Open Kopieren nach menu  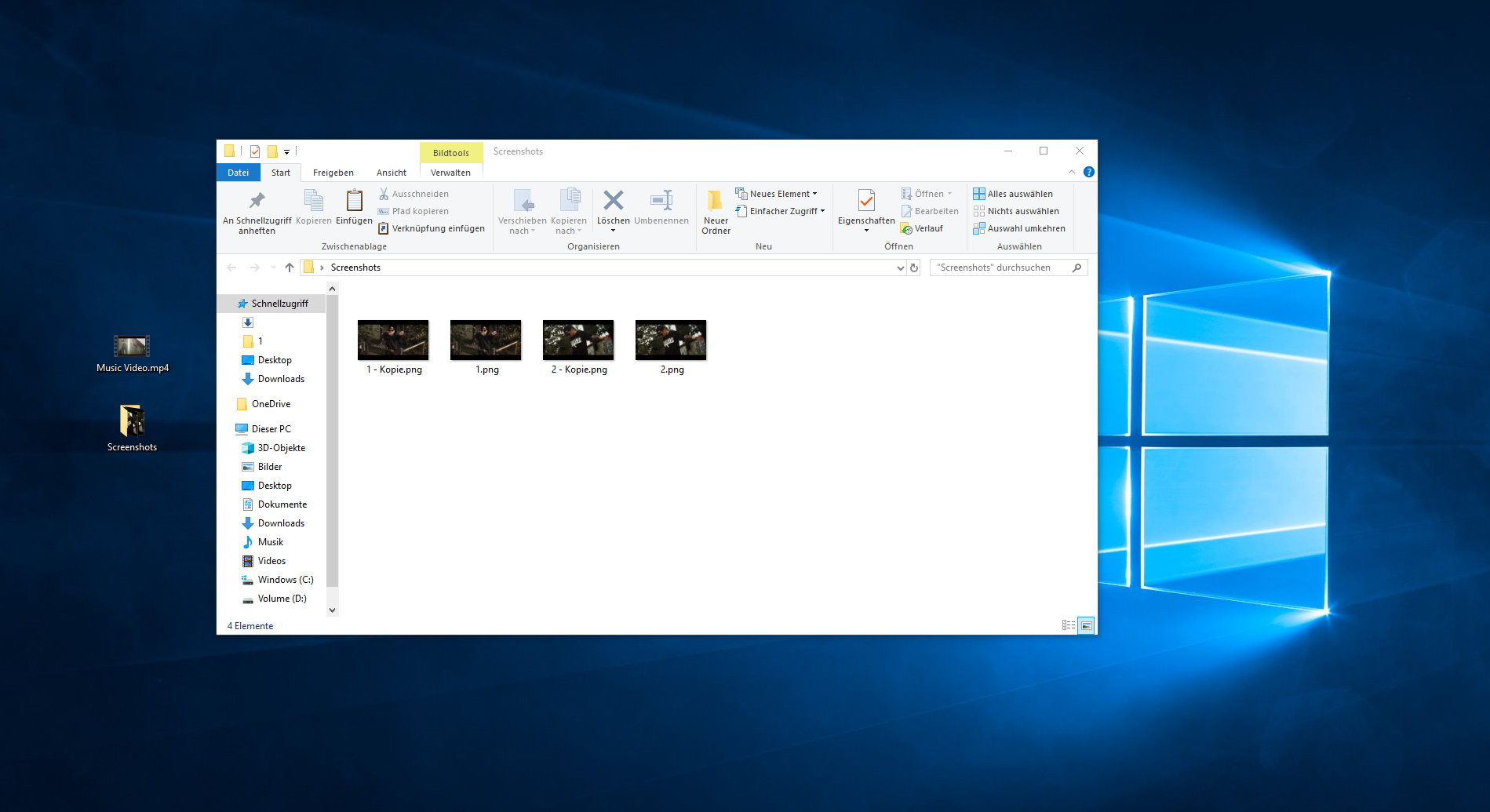click(x=569, y=211)
